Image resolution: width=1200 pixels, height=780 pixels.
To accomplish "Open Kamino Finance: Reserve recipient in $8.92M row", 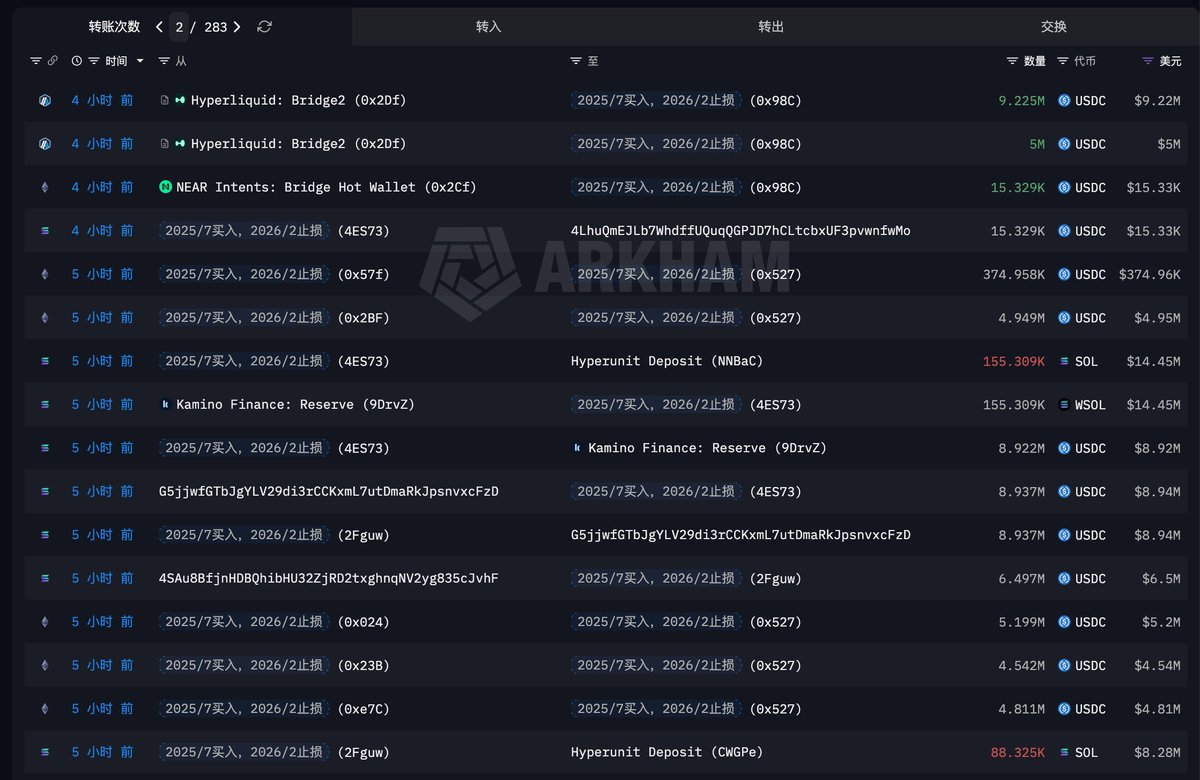I will (x=707, y=448).
